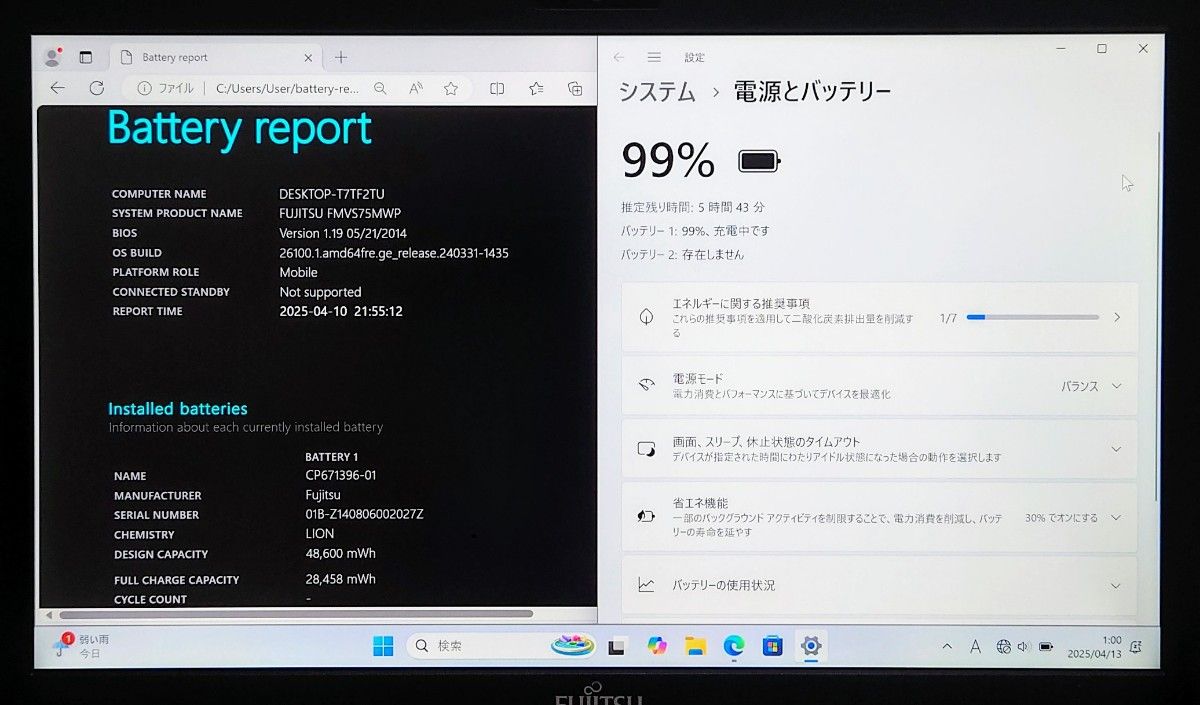
Task: Open エネルギーに関する推奨事項 card
Action: click(879, 317)
